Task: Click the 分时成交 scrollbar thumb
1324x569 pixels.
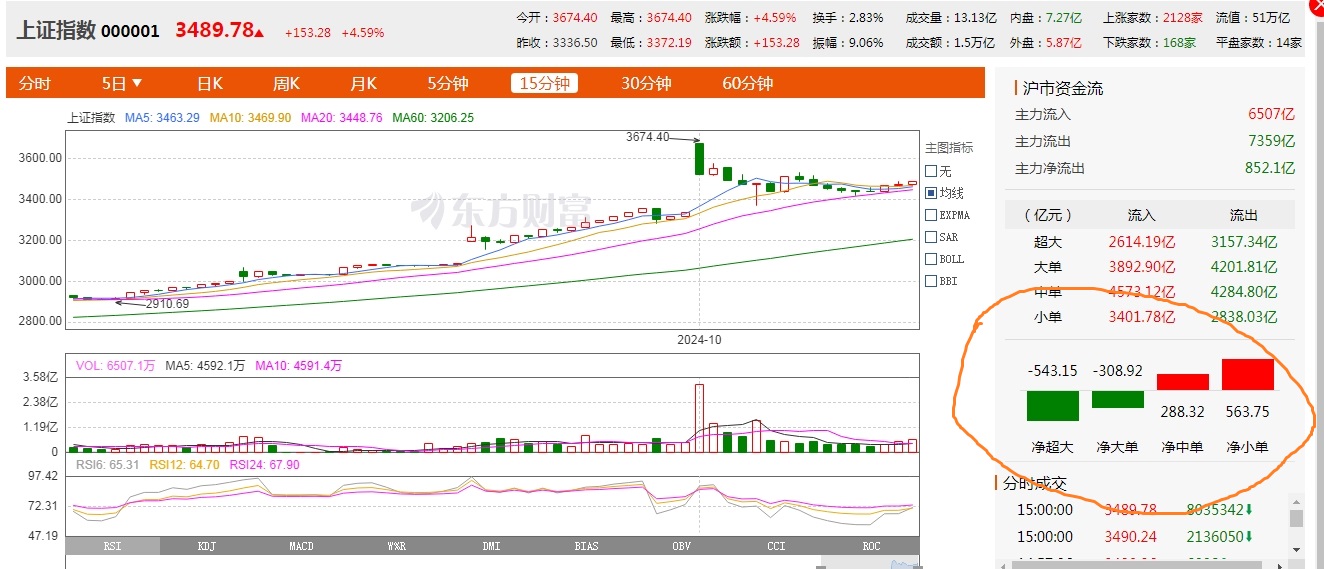Action: coord(1296,518)
